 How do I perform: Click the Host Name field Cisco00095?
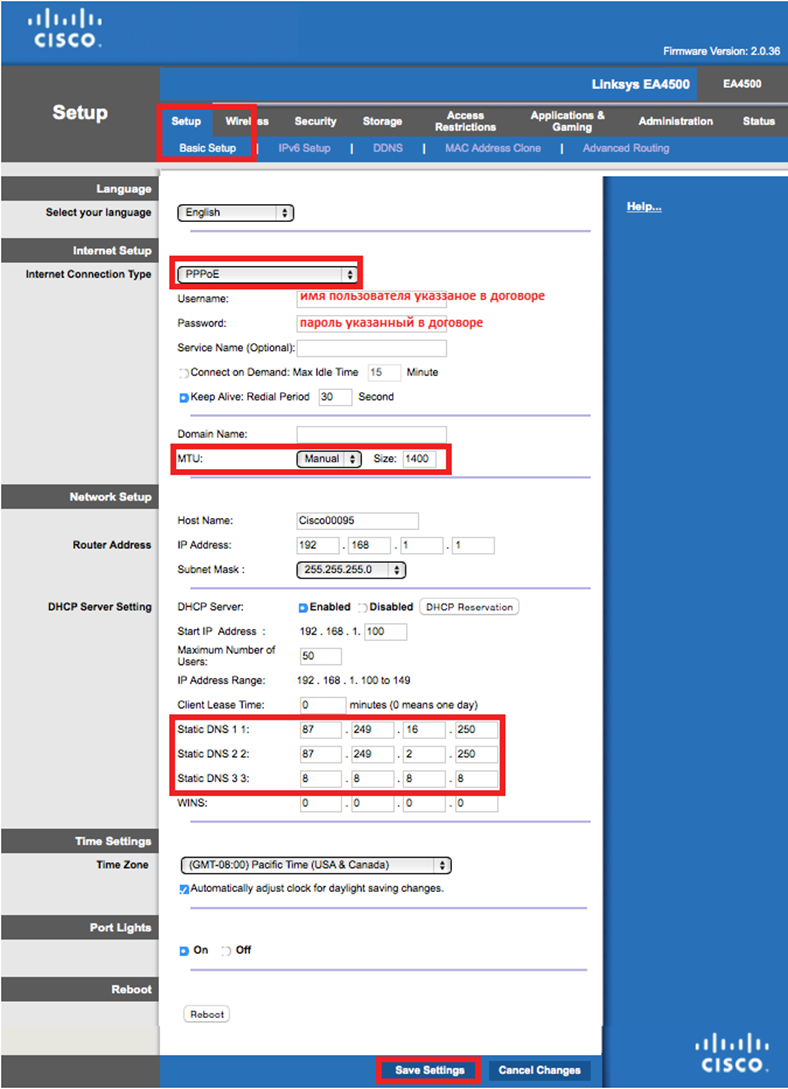(358, 521)
